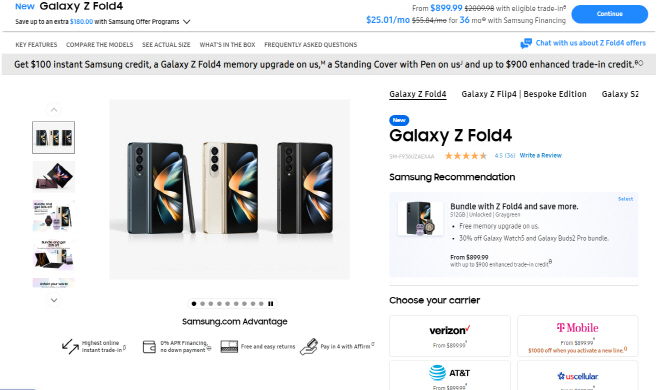Select the T-Mobile carrier option
Viewport: 660px width, 390px height.
tap(578, 336)
